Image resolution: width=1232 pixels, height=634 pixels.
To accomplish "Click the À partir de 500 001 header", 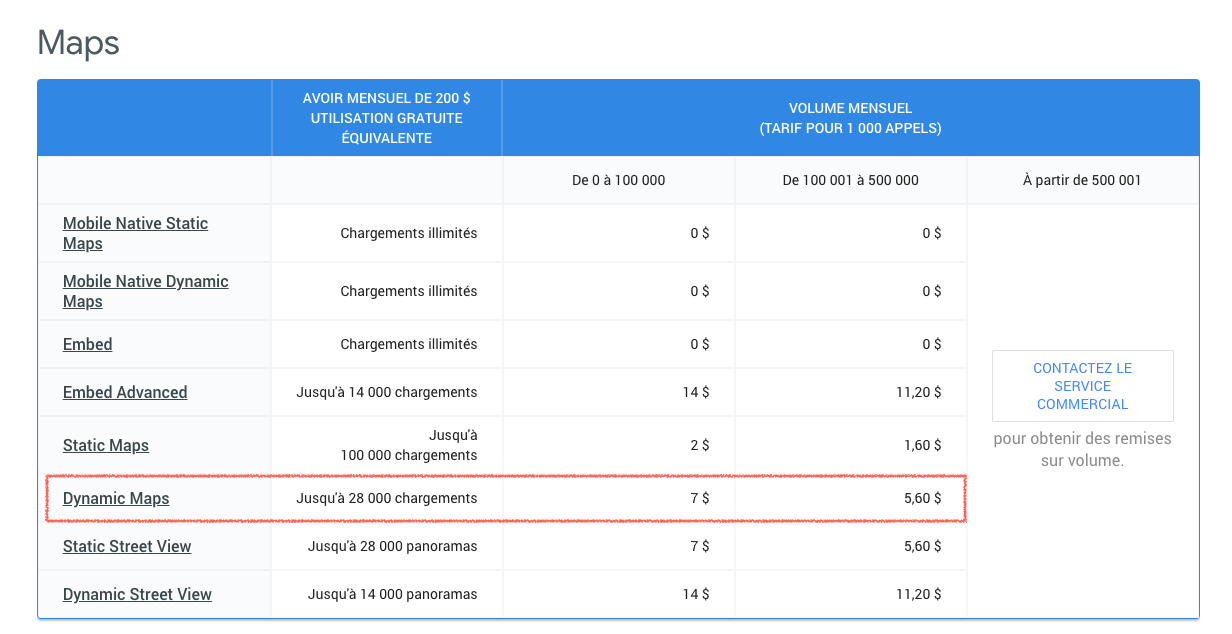I will pyautogui.click(x=1082, y=180).
